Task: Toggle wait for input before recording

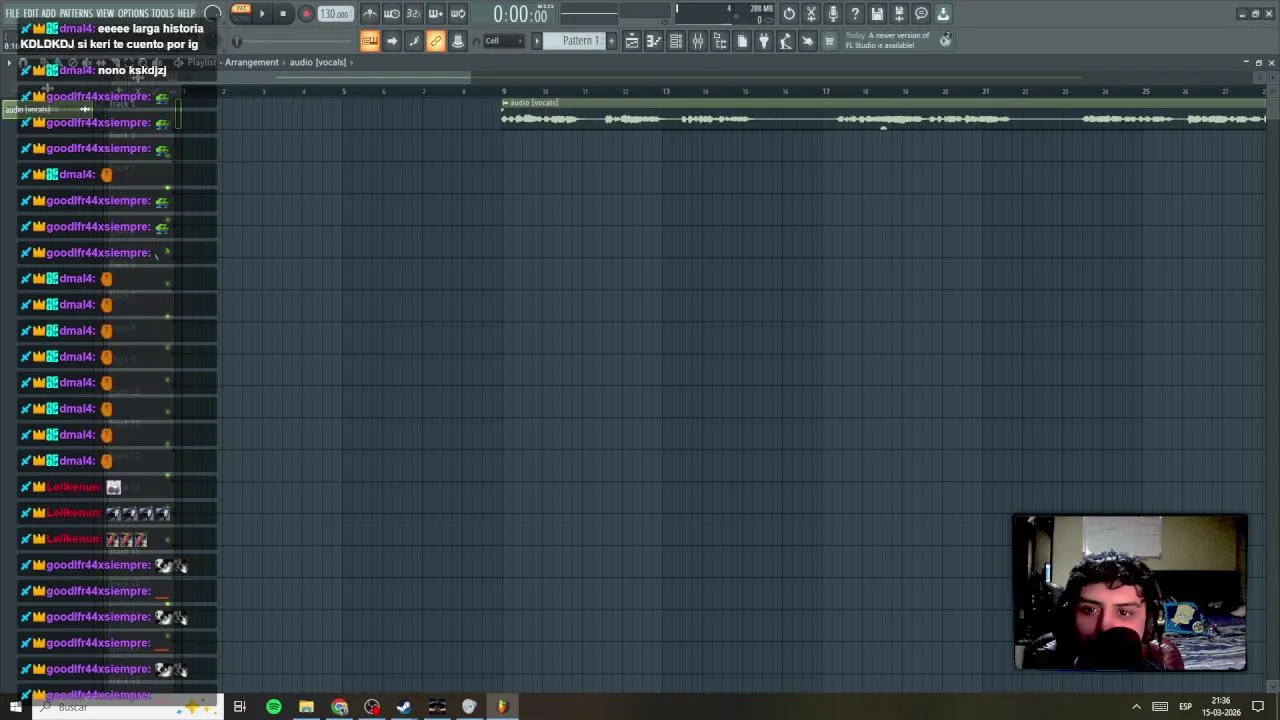Action: [392, 14]
